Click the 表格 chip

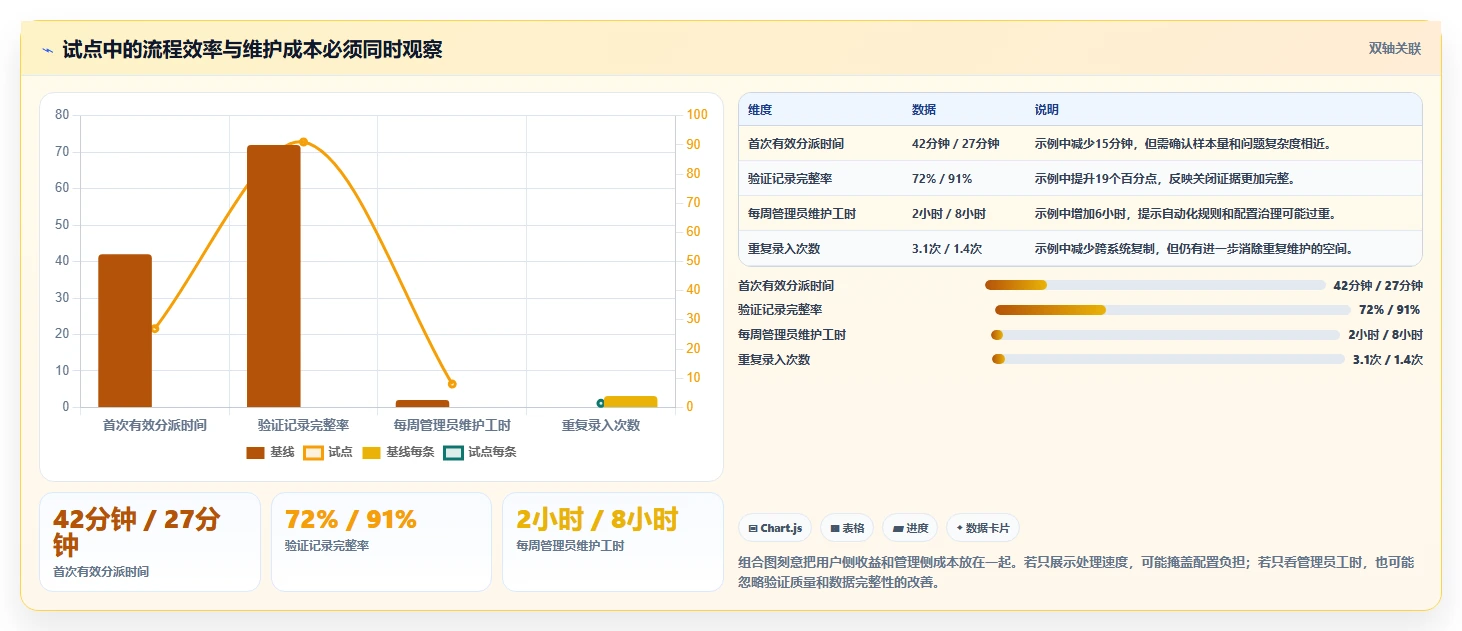[846, 528]
